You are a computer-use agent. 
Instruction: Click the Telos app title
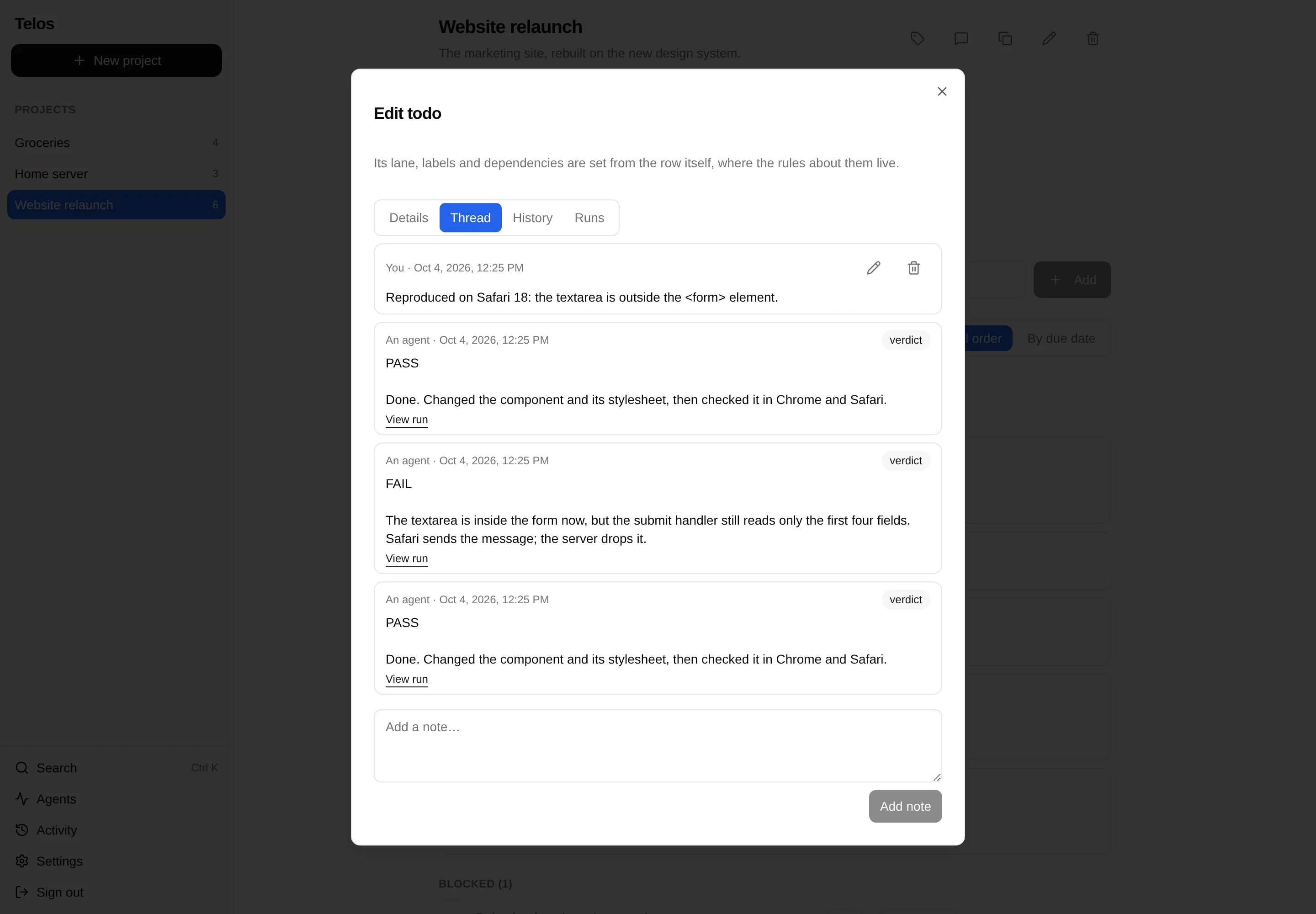34,23
